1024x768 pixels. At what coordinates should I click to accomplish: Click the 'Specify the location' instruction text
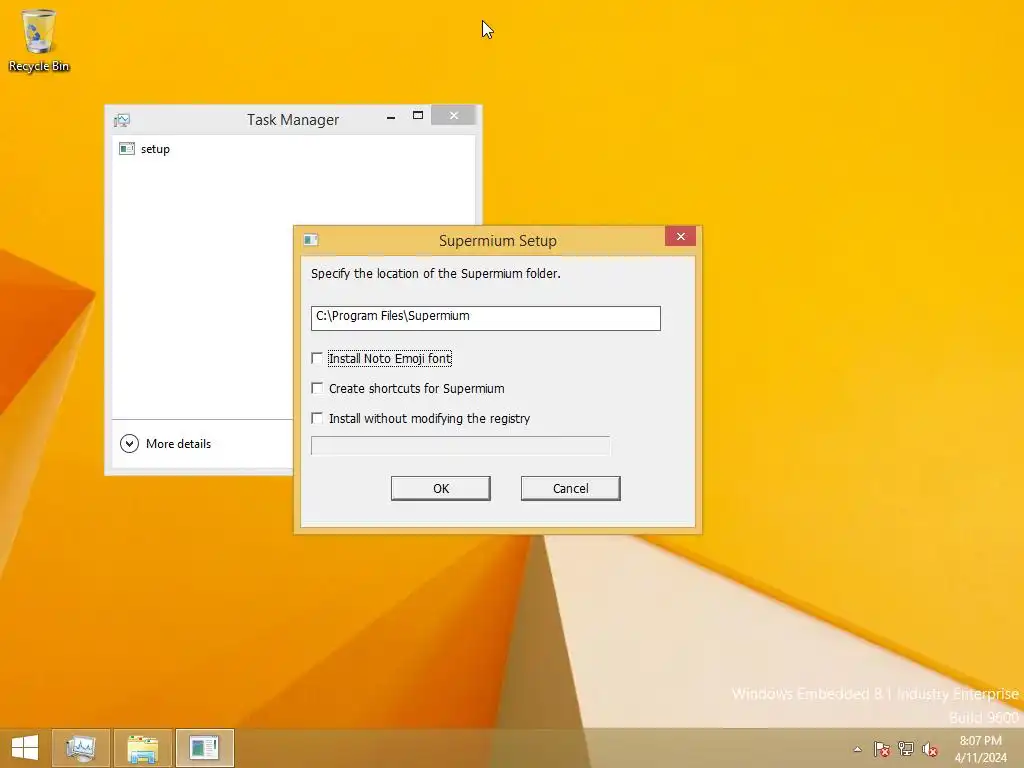click(x=436, y=274)
